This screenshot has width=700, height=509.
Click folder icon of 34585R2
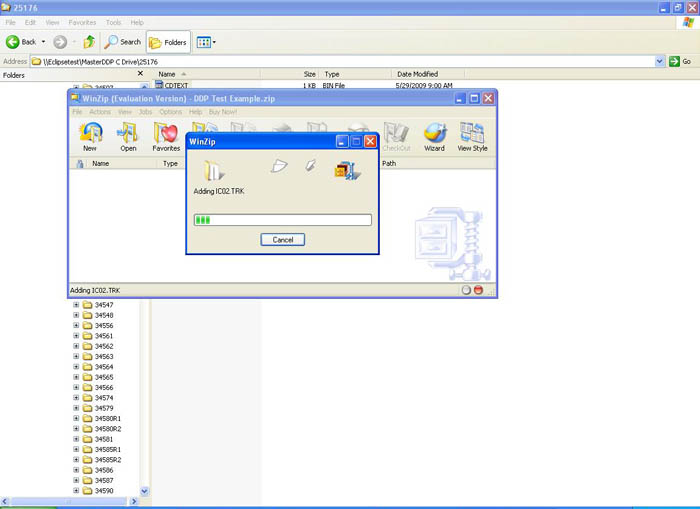tap(88, 459)
